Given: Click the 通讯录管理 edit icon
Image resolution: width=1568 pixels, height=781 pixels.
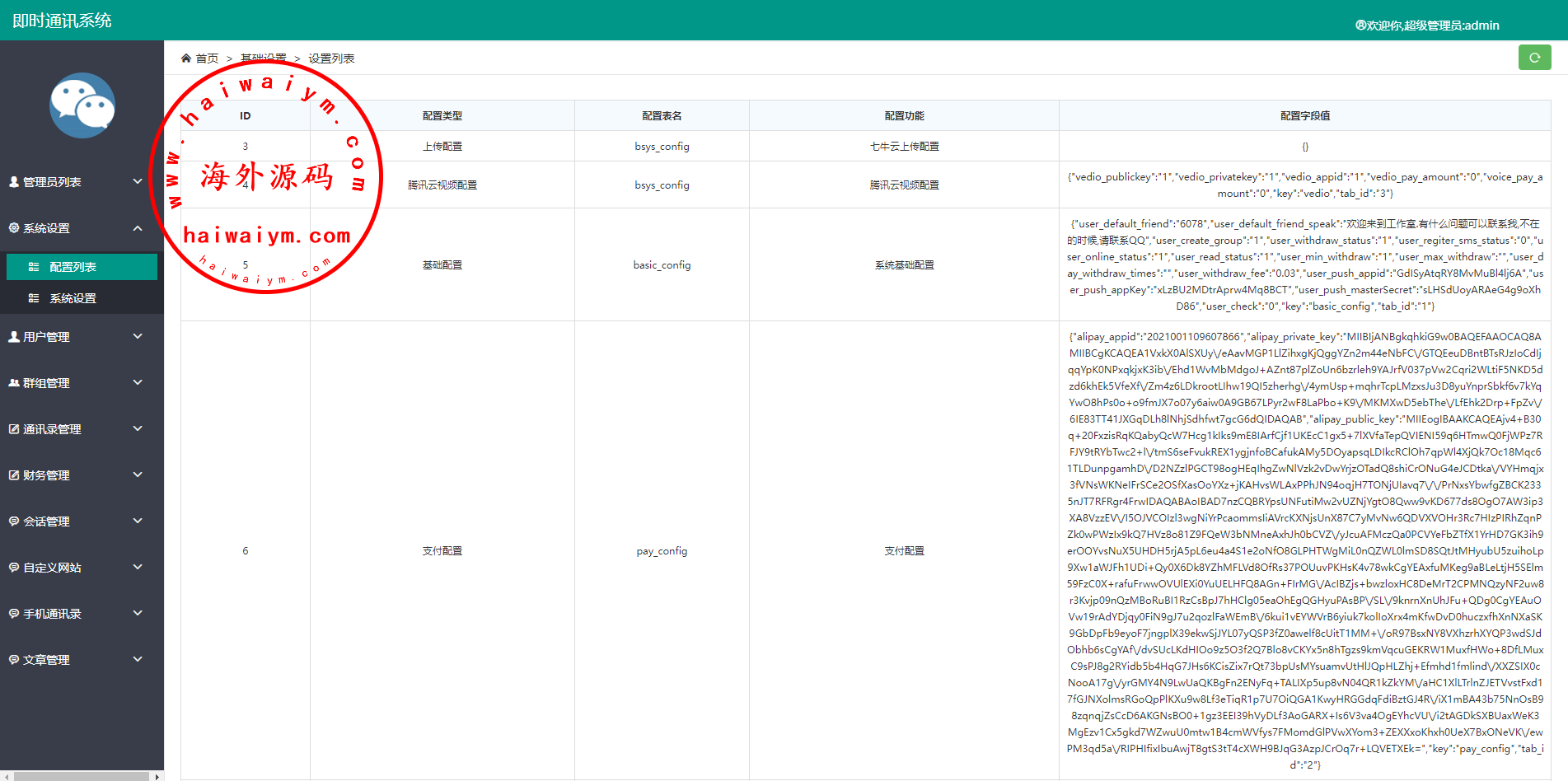Looking at the screenshot, I should [x=14, y=429].
